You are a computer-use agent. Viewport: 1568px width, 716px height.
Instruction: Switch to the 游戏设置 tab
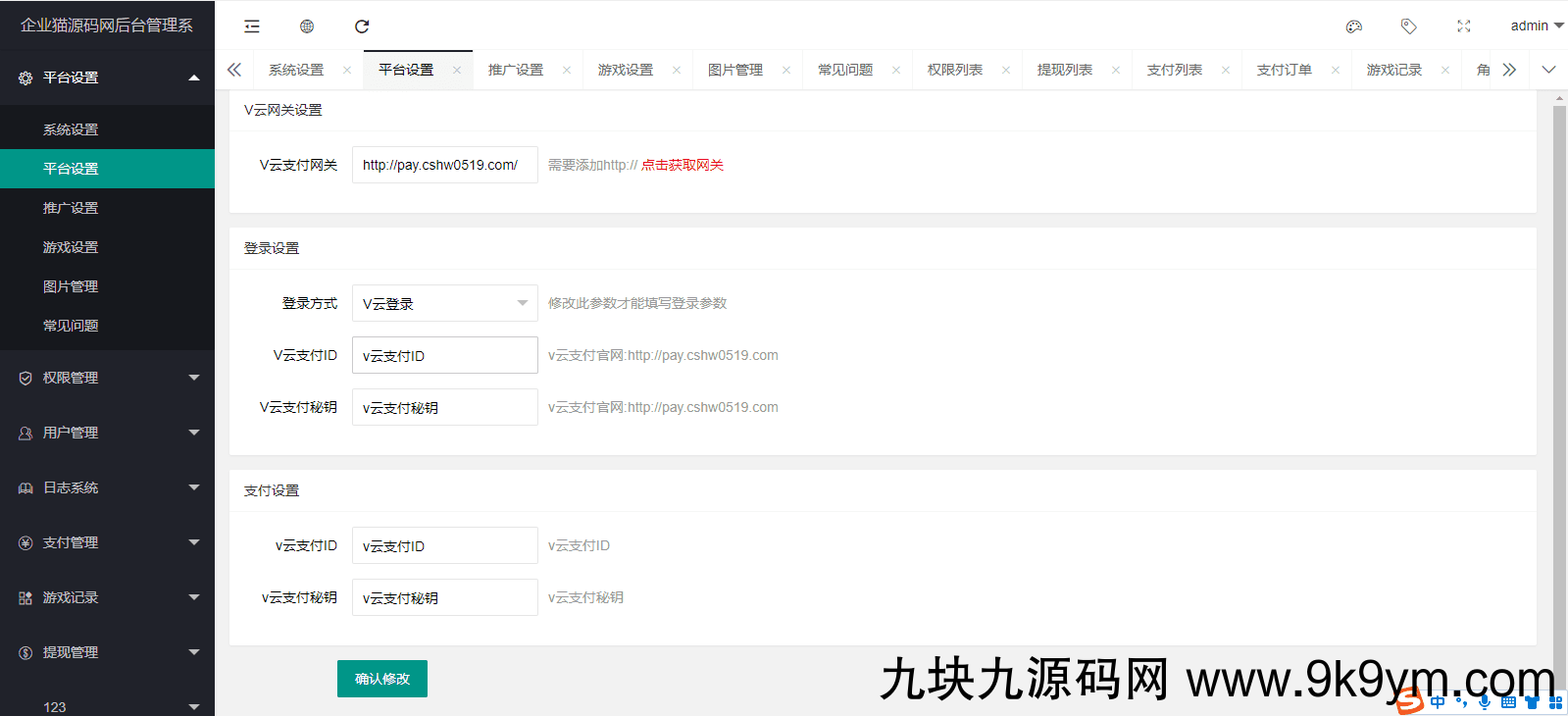point(626,70)
